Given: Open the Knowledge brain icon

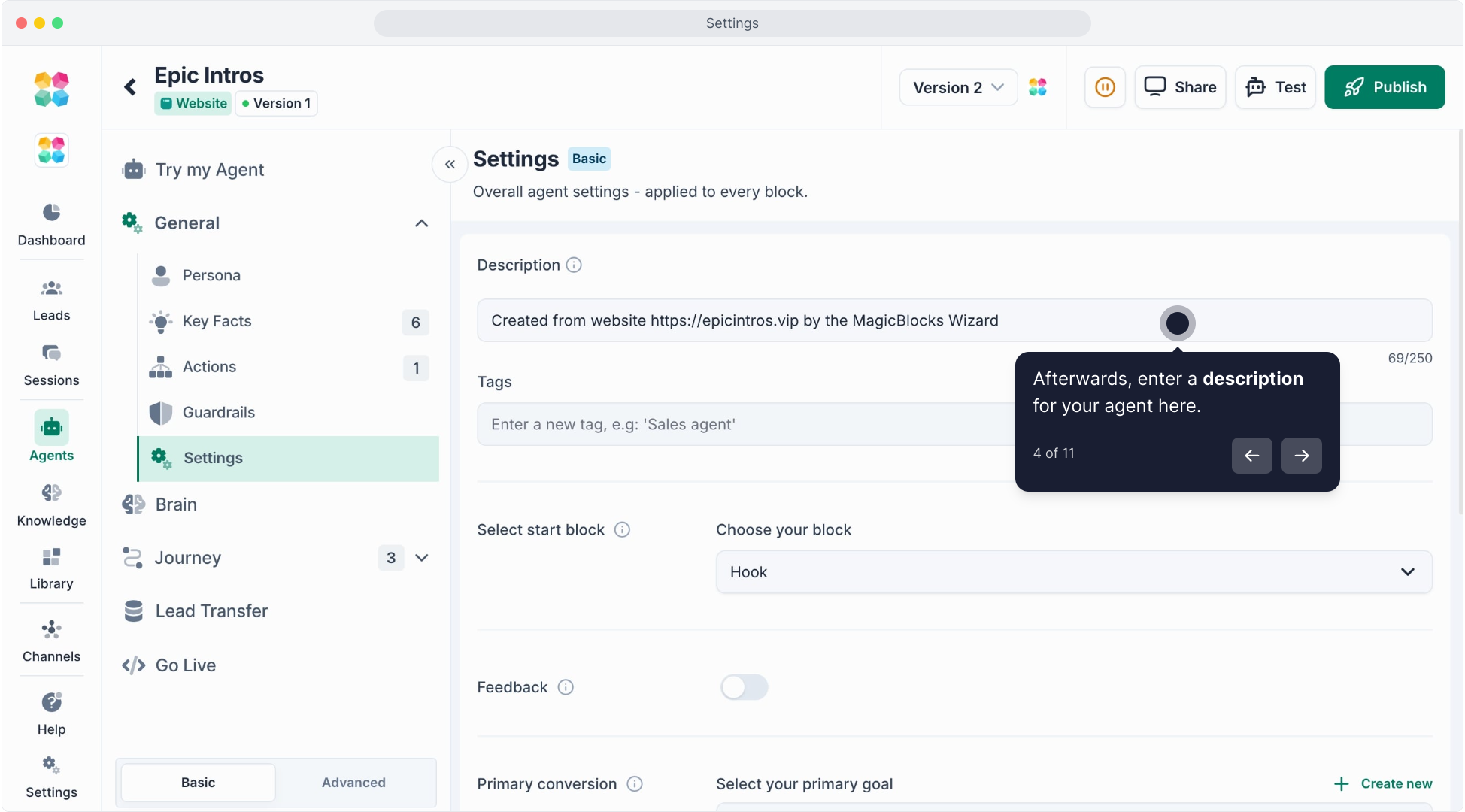Looking at the screenshot, I should tap(51, 493).
